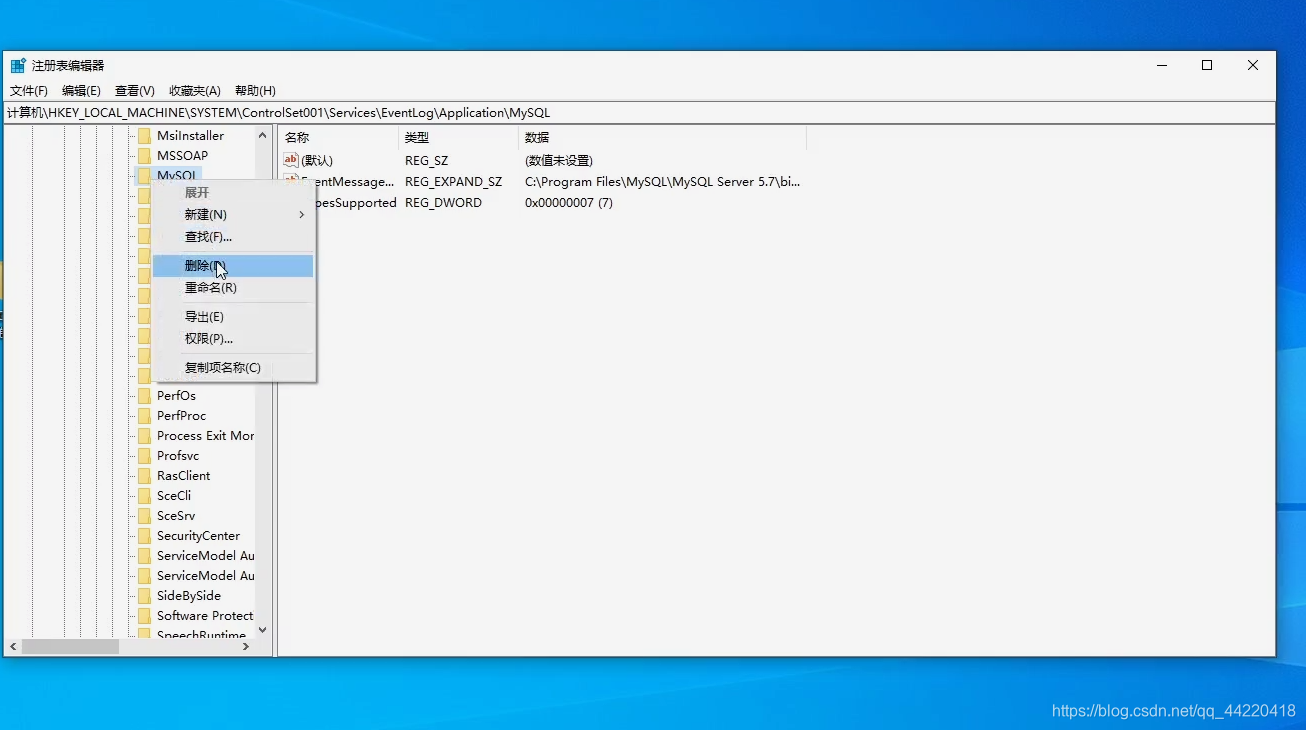Choose 查找(F)... in the context menu

click(233, 237)
